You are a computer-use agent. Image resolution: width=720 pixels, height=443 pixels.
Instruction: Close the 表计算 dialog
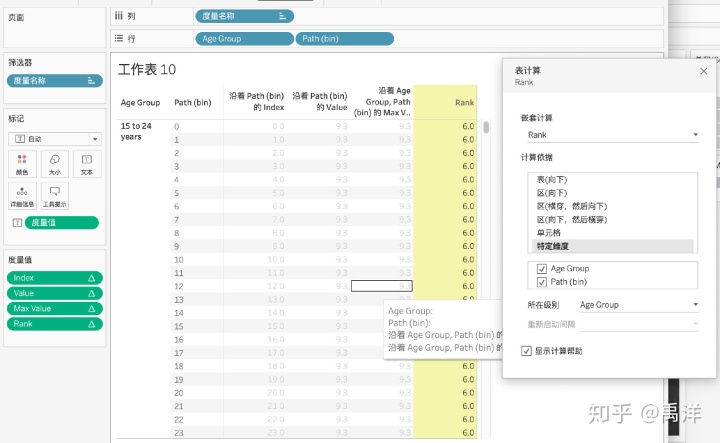point(703,71)
